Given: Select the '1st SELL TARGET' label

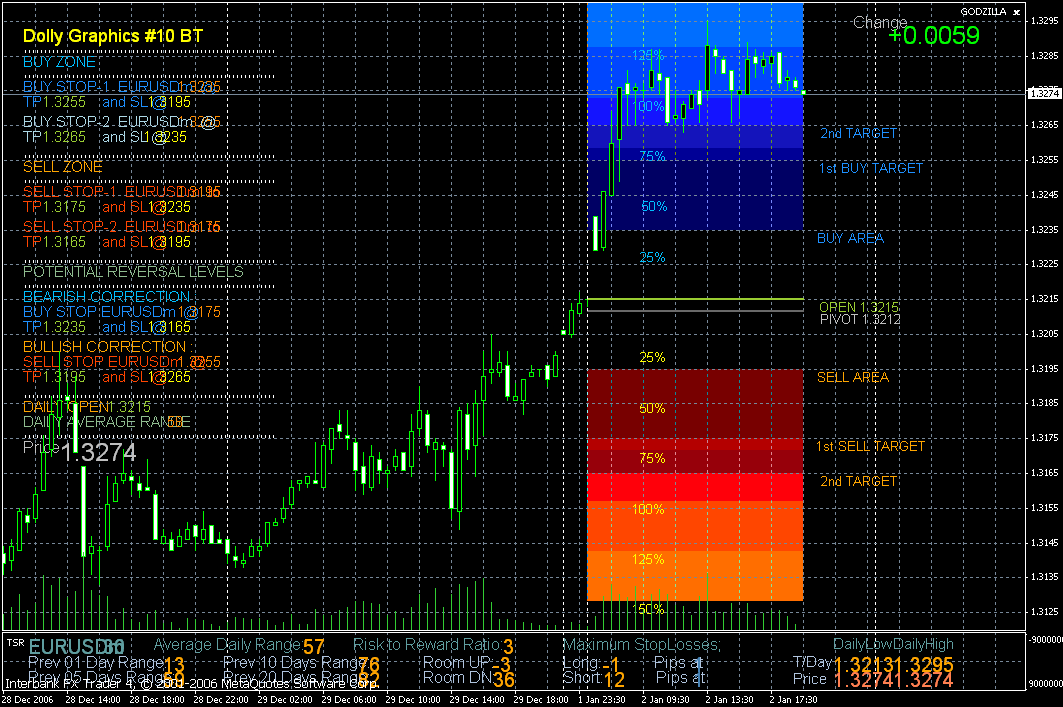Looking at the screenshot, I should coord(870,447).
